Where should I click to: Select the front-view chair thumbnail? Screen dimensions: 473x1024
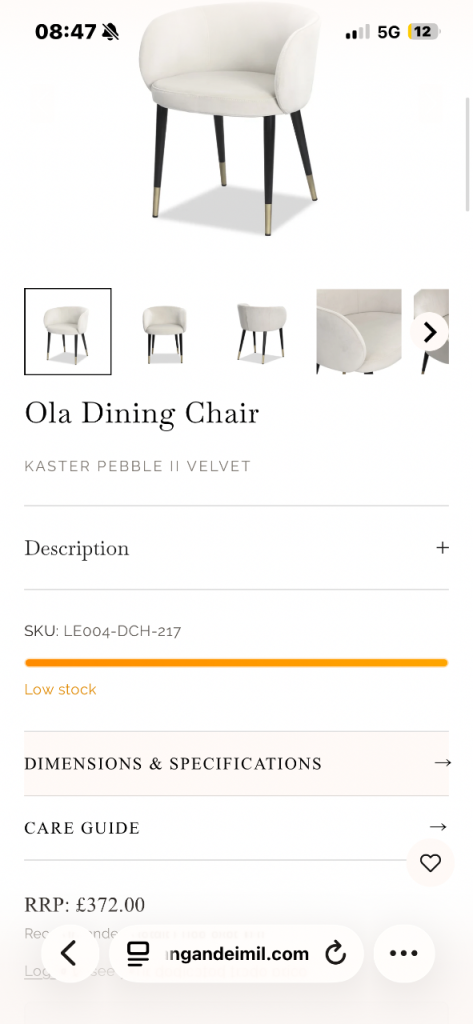[164, 332]
